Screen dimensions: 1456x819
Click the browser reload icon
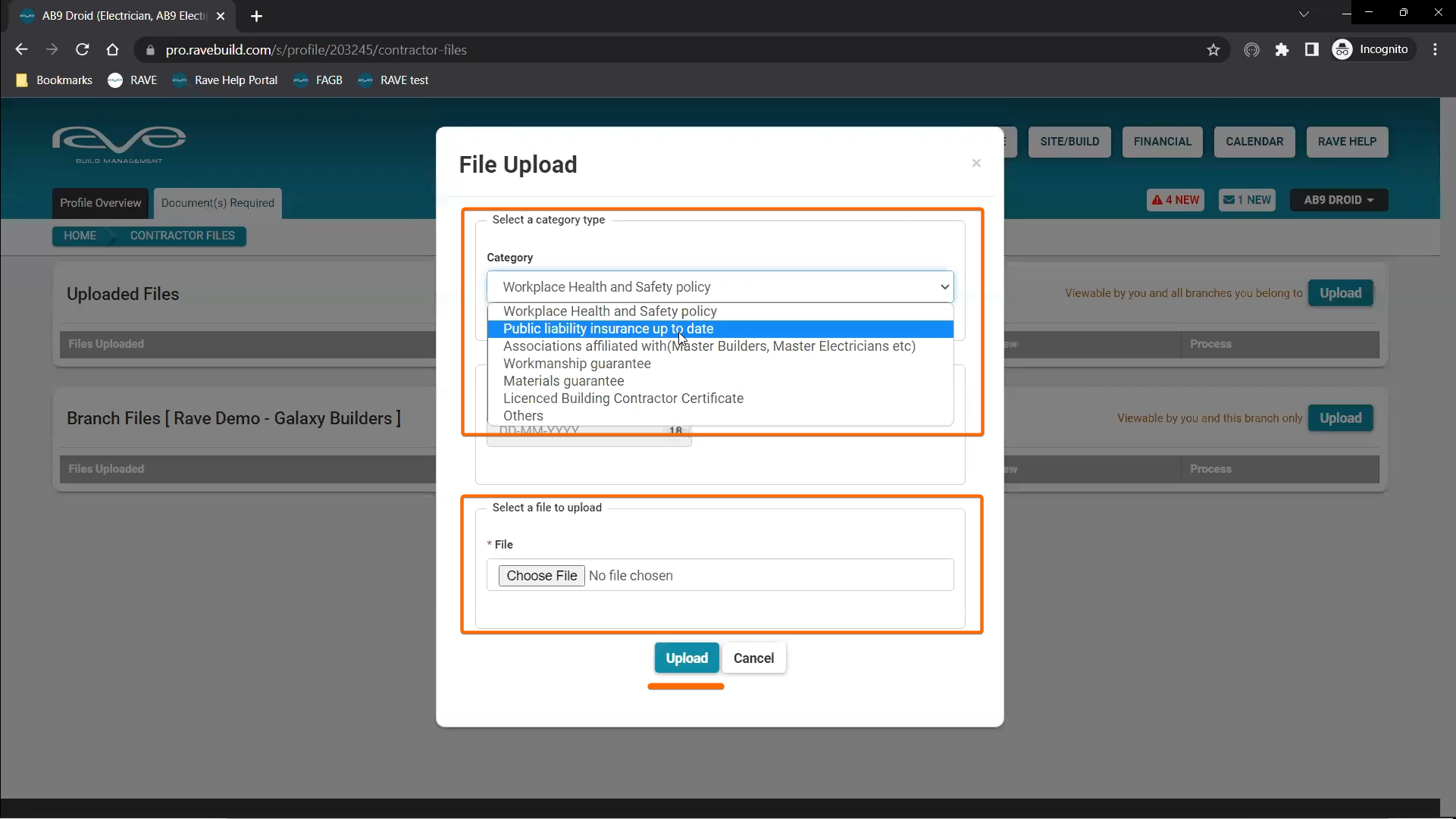coord(83,50)
